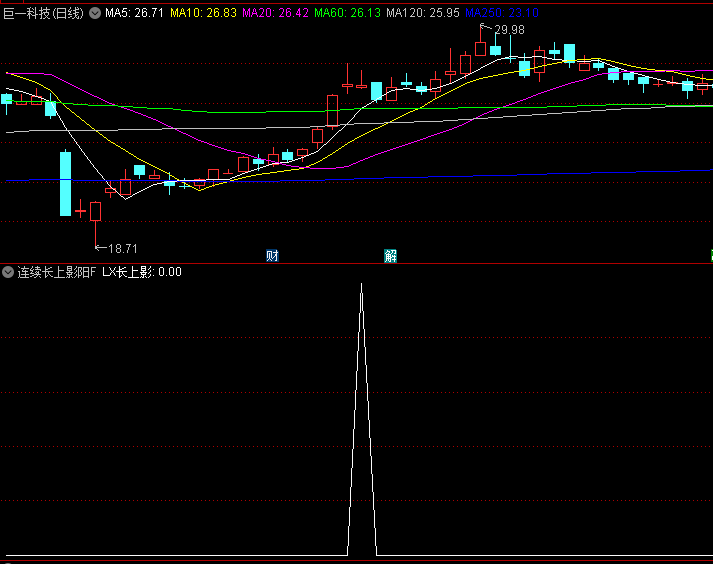This screenshot has height=564, width=713.
Task: Click the first candlestick at the chart's left edge
Action: click(x=7, y=98)
